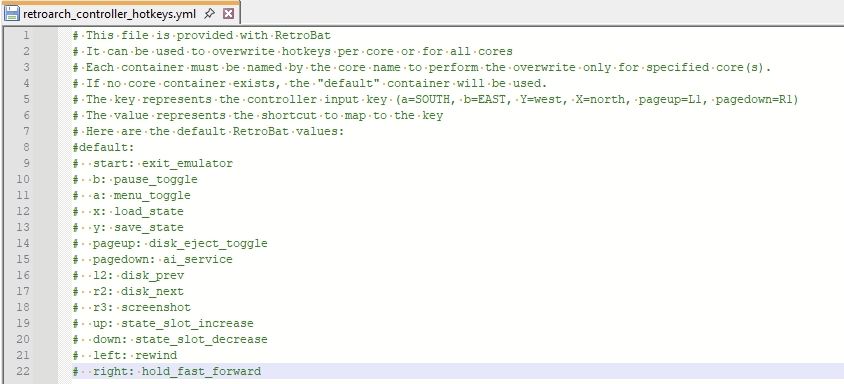Pin the retroarch_controller_hotkeys.yml tab
This screenshot has width=844, height=384.
click(210, 13)
